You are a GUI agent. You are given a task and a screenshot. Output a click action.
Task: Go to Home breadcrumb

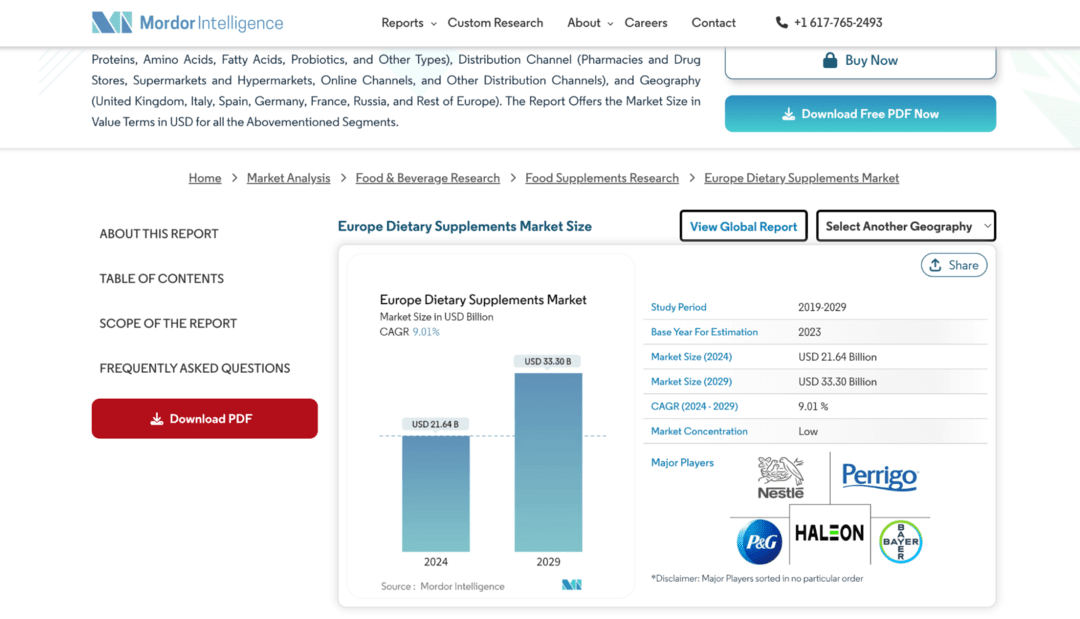click(205, 178)
